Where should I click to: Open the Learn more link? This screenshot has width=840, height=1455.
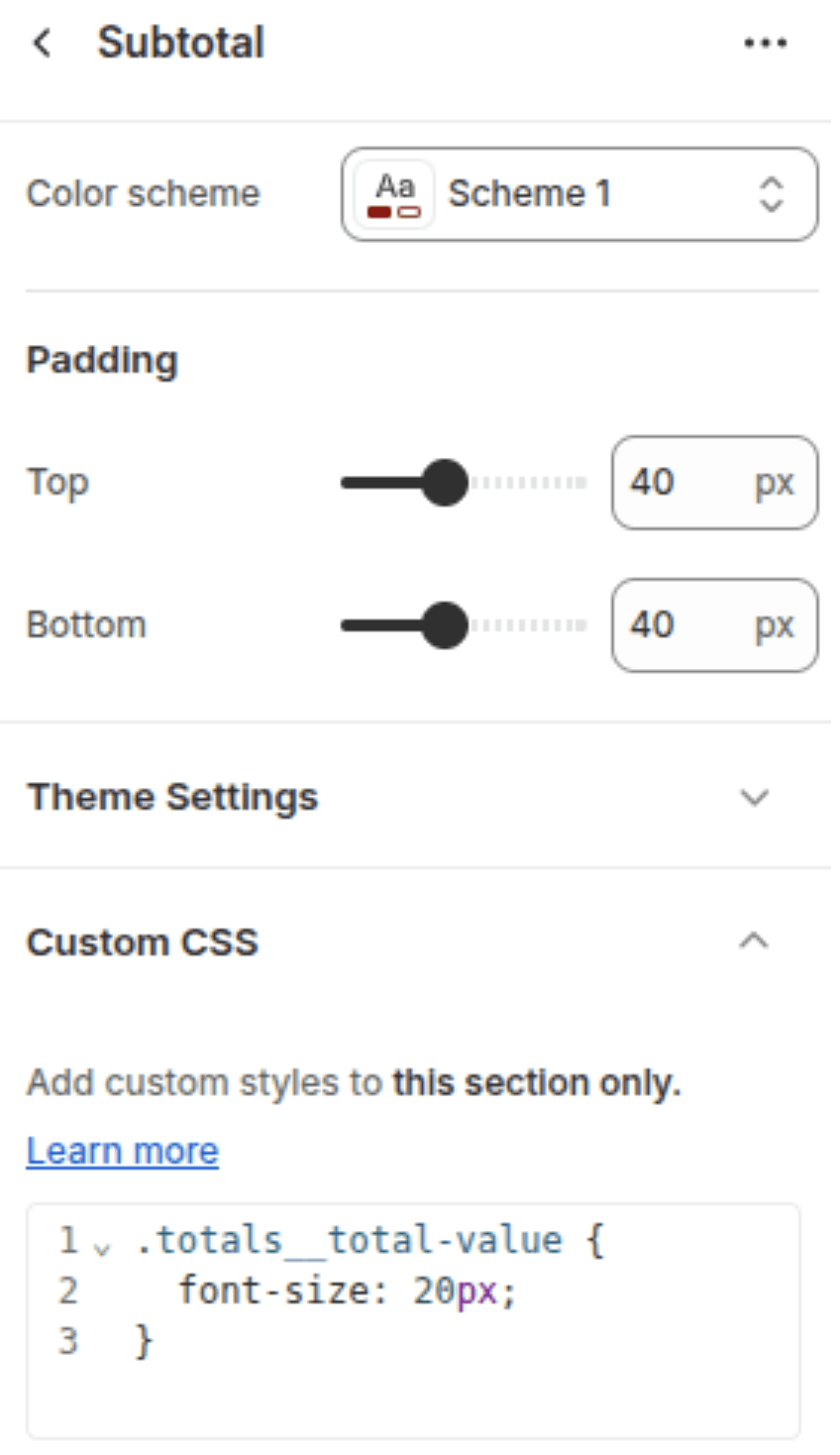122,1151
